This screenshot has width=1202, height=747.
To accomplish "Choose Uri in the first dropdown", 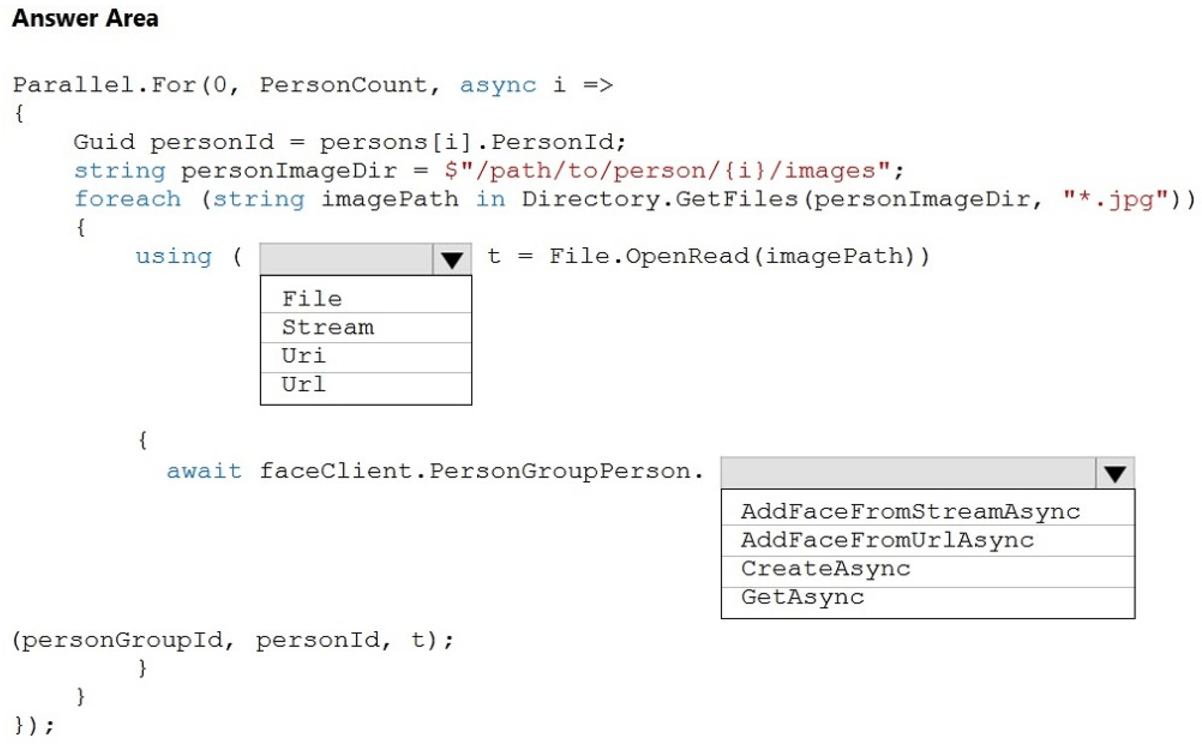I will point(303,356).
